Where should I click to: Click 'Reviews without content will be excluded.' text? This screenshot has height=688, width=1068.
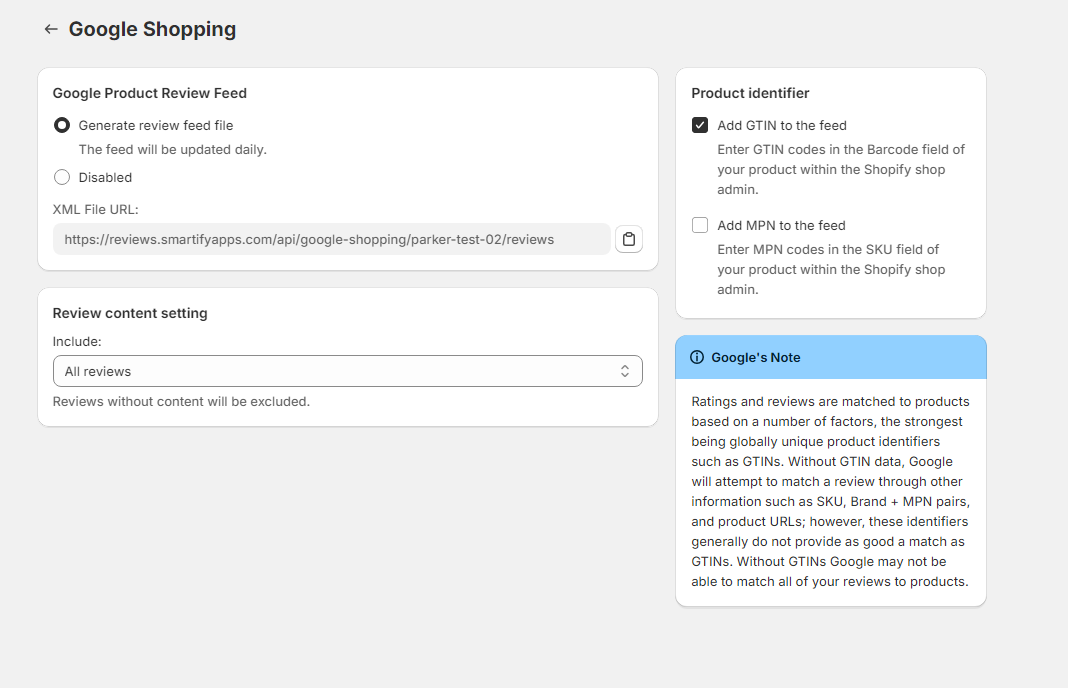[x=181, y=402]
